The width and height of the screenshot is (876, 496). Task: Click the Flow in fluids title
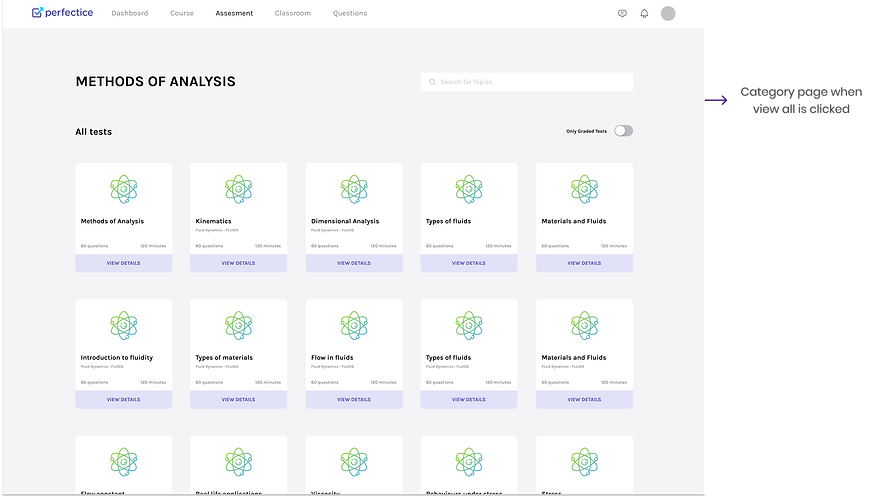(x=332, y=357)
